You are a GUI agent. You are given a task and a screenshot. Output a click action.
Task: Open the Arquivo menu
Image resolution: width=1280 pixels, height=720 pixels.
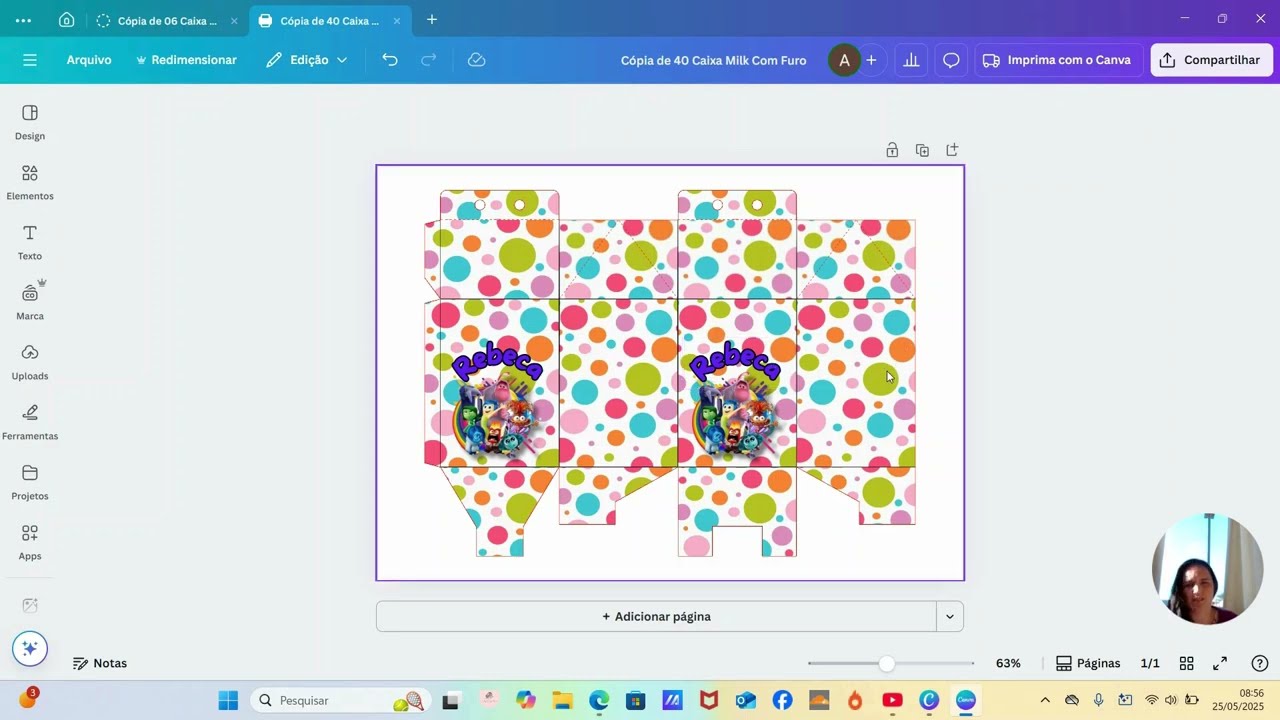coord(89,60)
